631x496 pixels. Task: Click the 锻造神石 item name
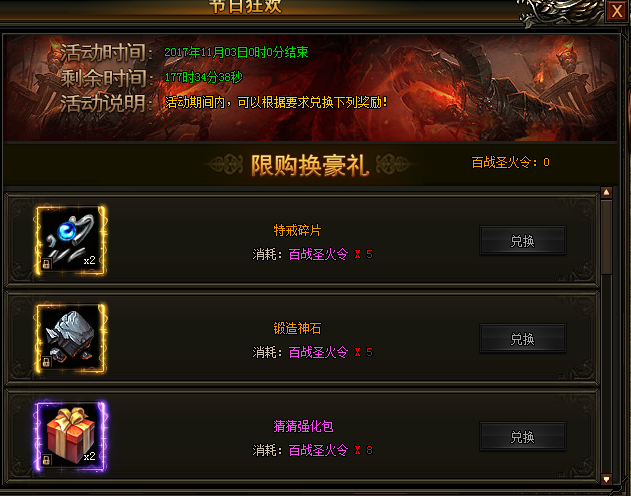pyautogui.click(x=297, y=329)
